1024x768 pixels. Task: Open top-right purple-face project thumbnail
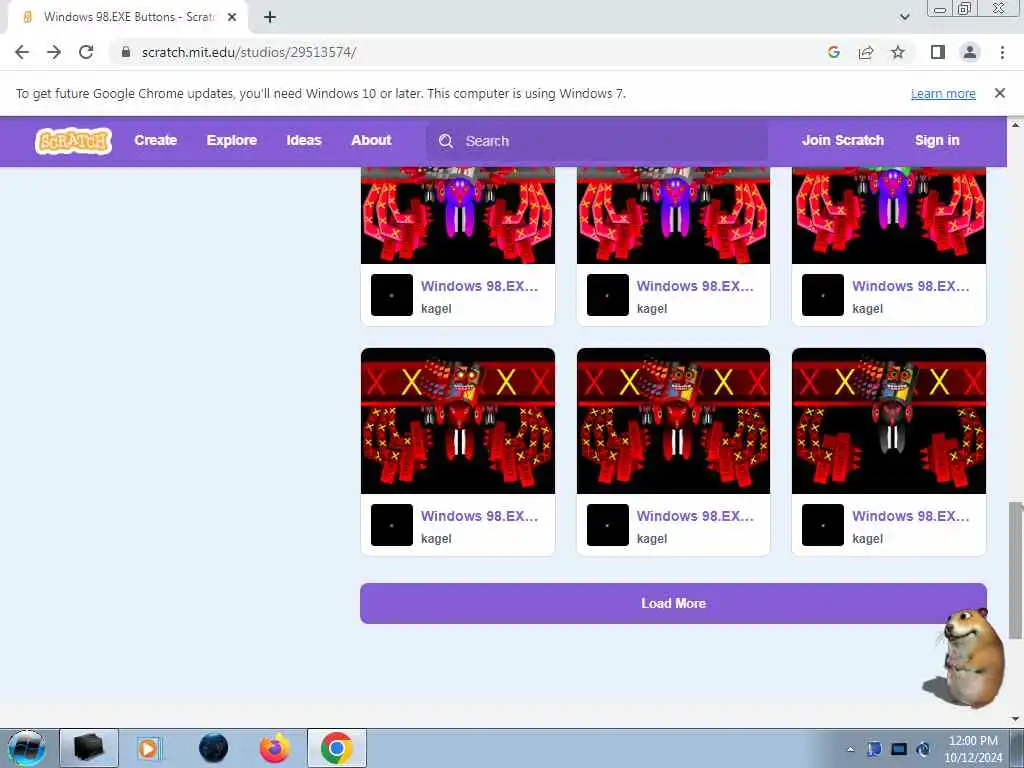point(889,216)
